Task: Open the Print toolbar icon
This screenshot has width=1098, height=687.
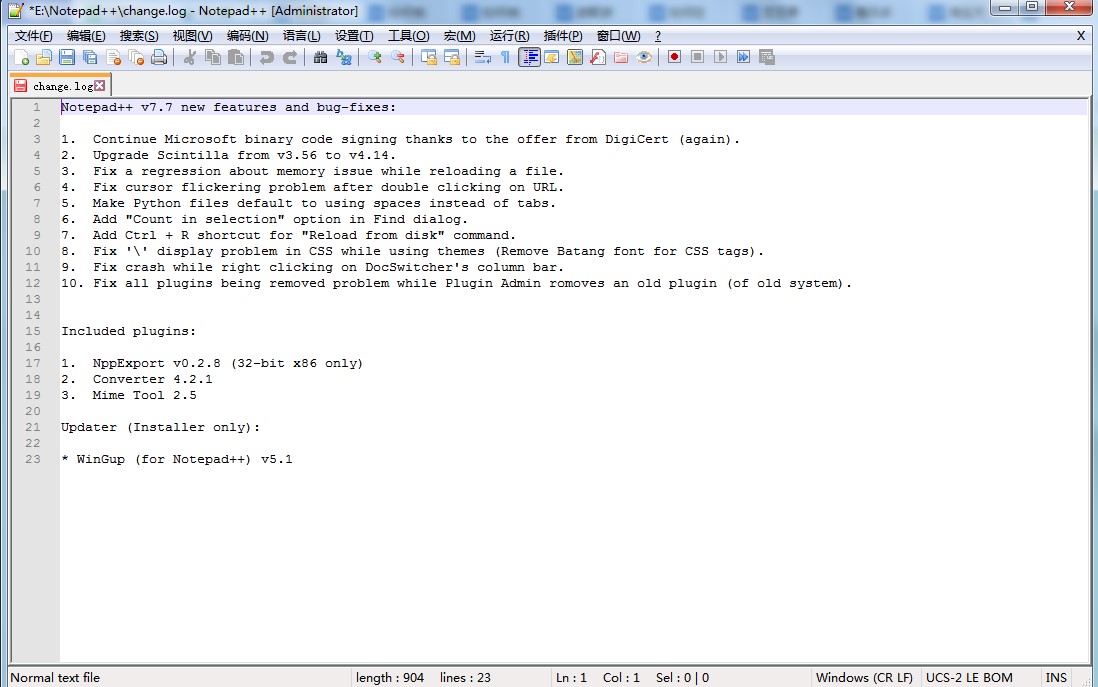Action: (158, 57)
